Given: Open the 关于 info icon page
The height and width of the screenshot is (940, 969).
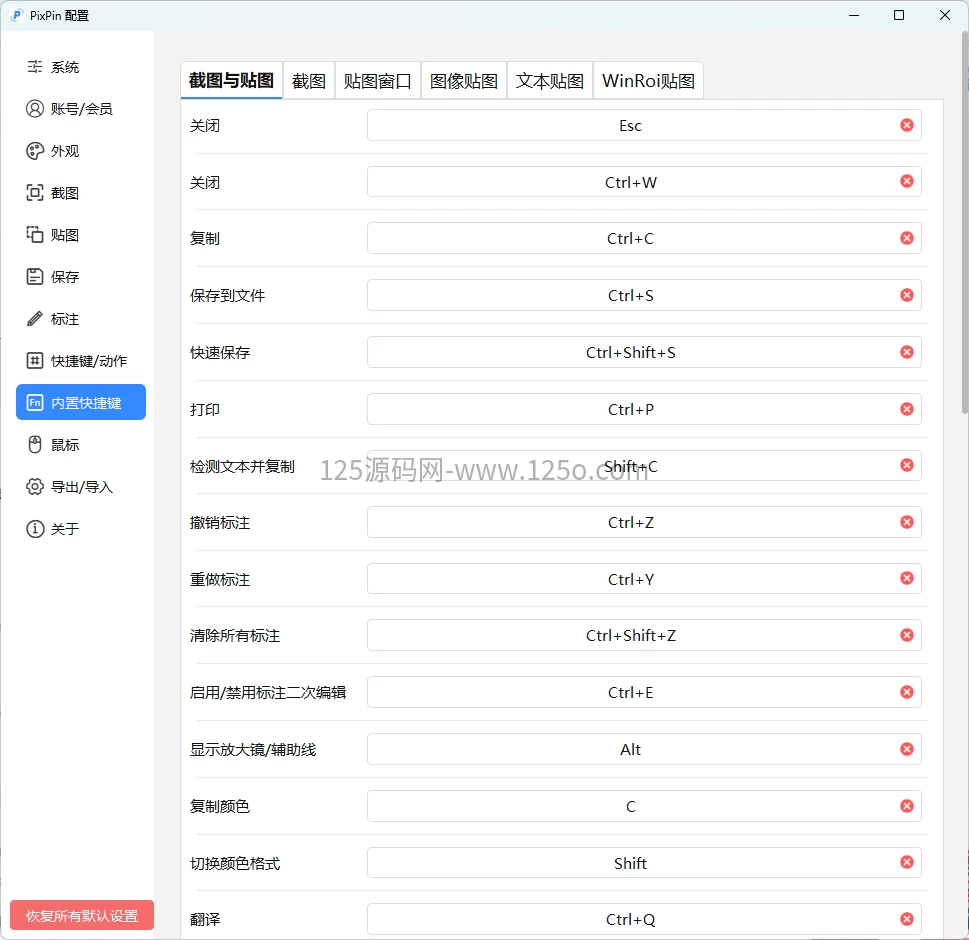Looking at the screenshot, I should pos(35,529).
